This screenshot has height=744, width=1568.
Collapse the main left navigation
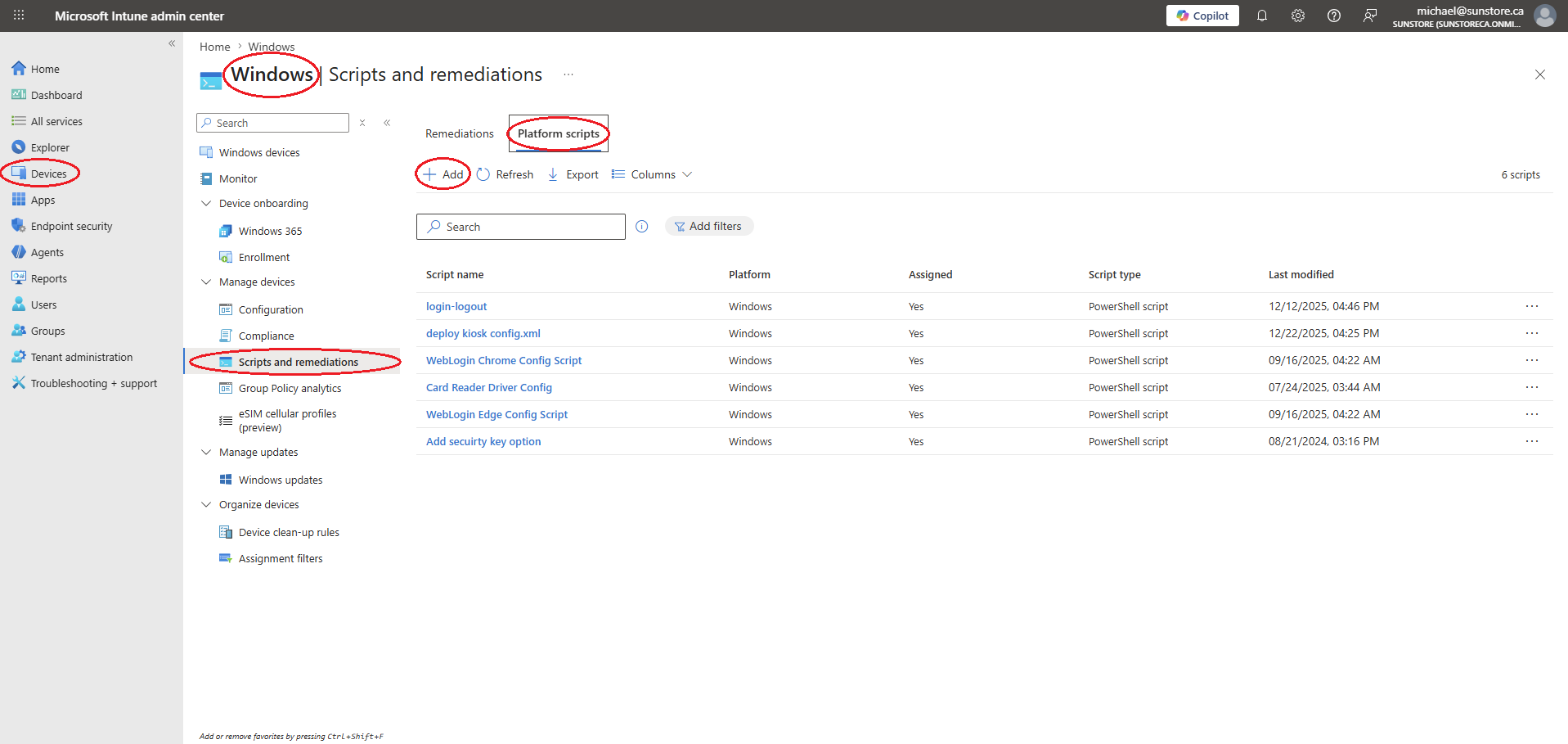[172, 43]
